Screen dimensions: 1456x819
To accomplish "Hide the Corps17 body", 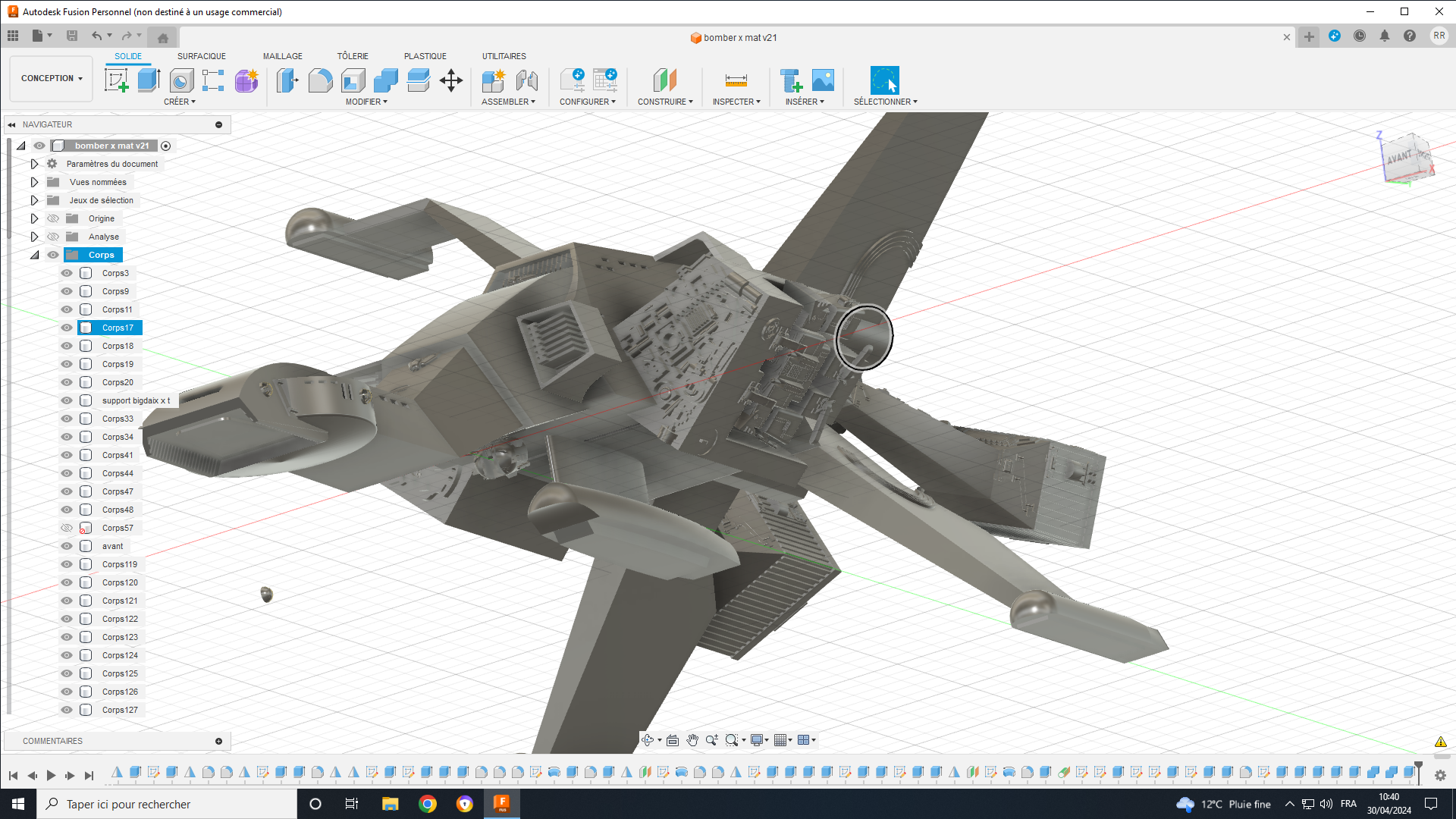I will (67, 328).
